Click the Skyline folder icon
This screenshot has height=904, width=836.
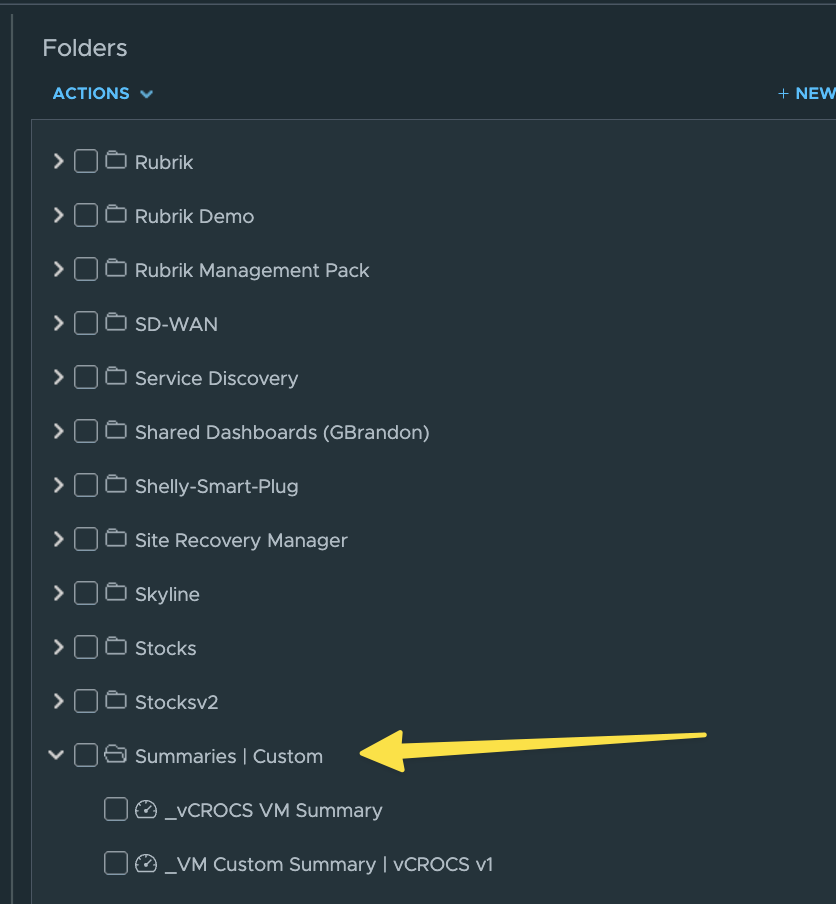pos(117,593)
